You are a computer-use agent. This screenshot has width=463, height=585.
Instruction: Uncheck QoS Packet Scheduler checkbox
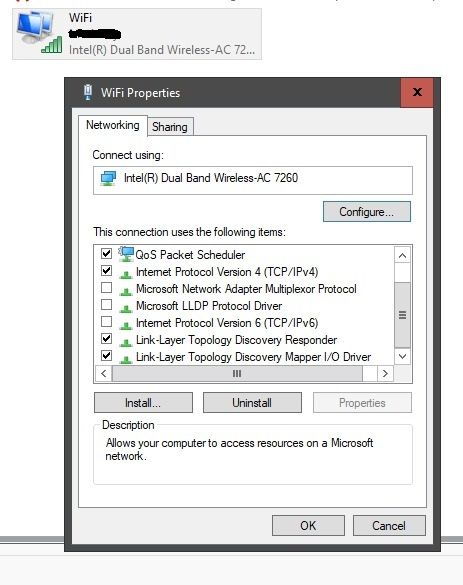pos(106,254)
